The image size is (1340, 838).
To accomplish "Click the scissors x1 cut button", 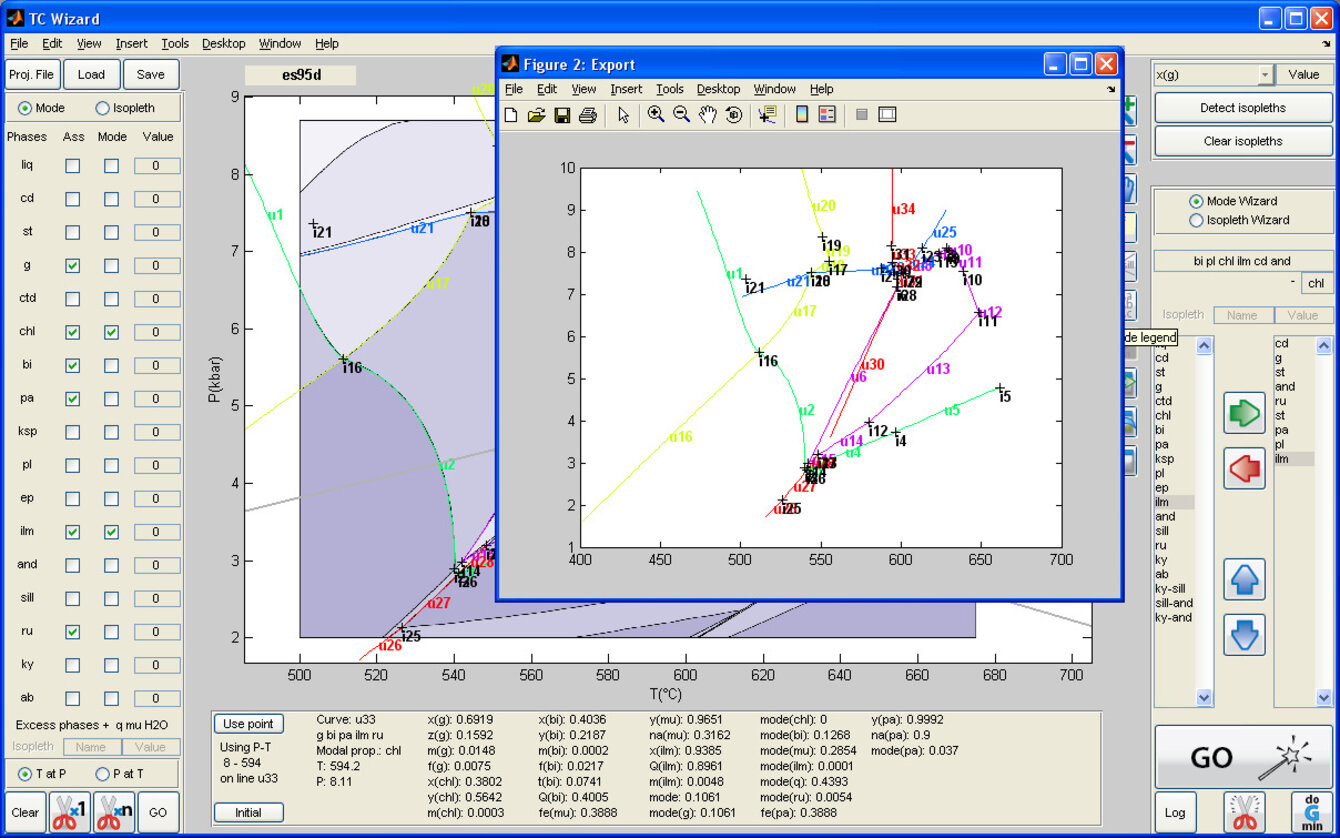I will (71, 812).
